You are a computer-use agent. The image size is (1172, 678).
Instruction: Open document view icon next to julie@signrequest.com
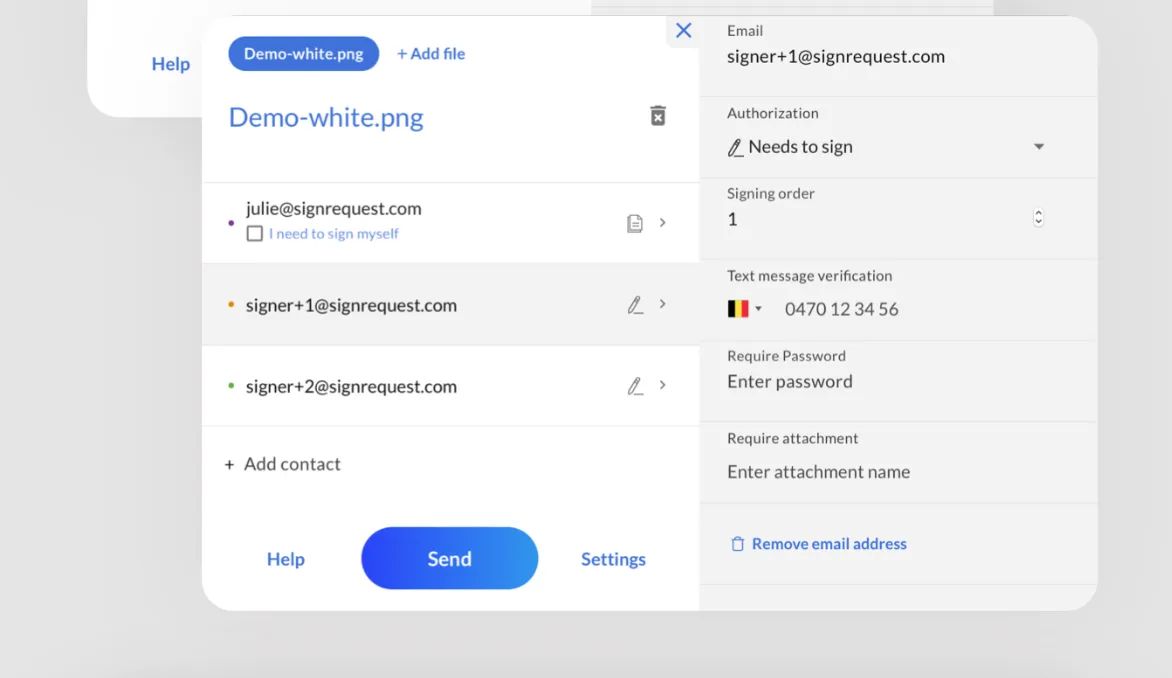coord(635,223)
